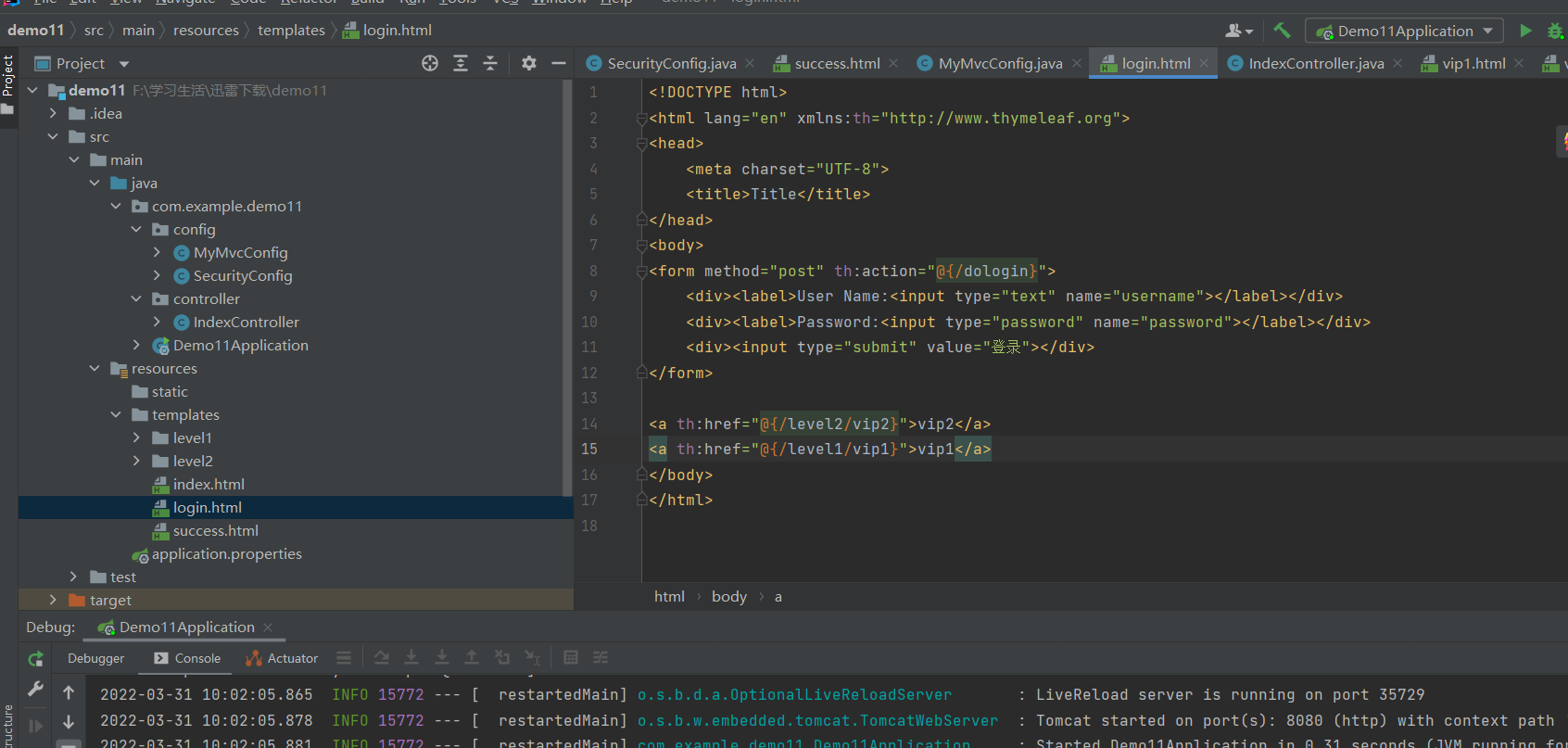Click the Step Over debug icon

pyautogui.click(x=381, y=657)
